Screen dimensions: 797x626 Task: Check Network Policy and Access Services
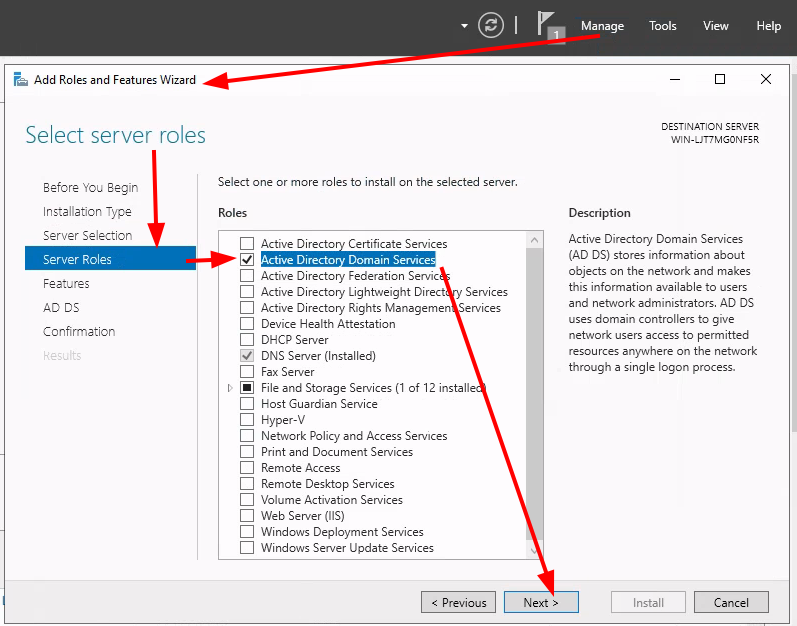click(247, 435)
